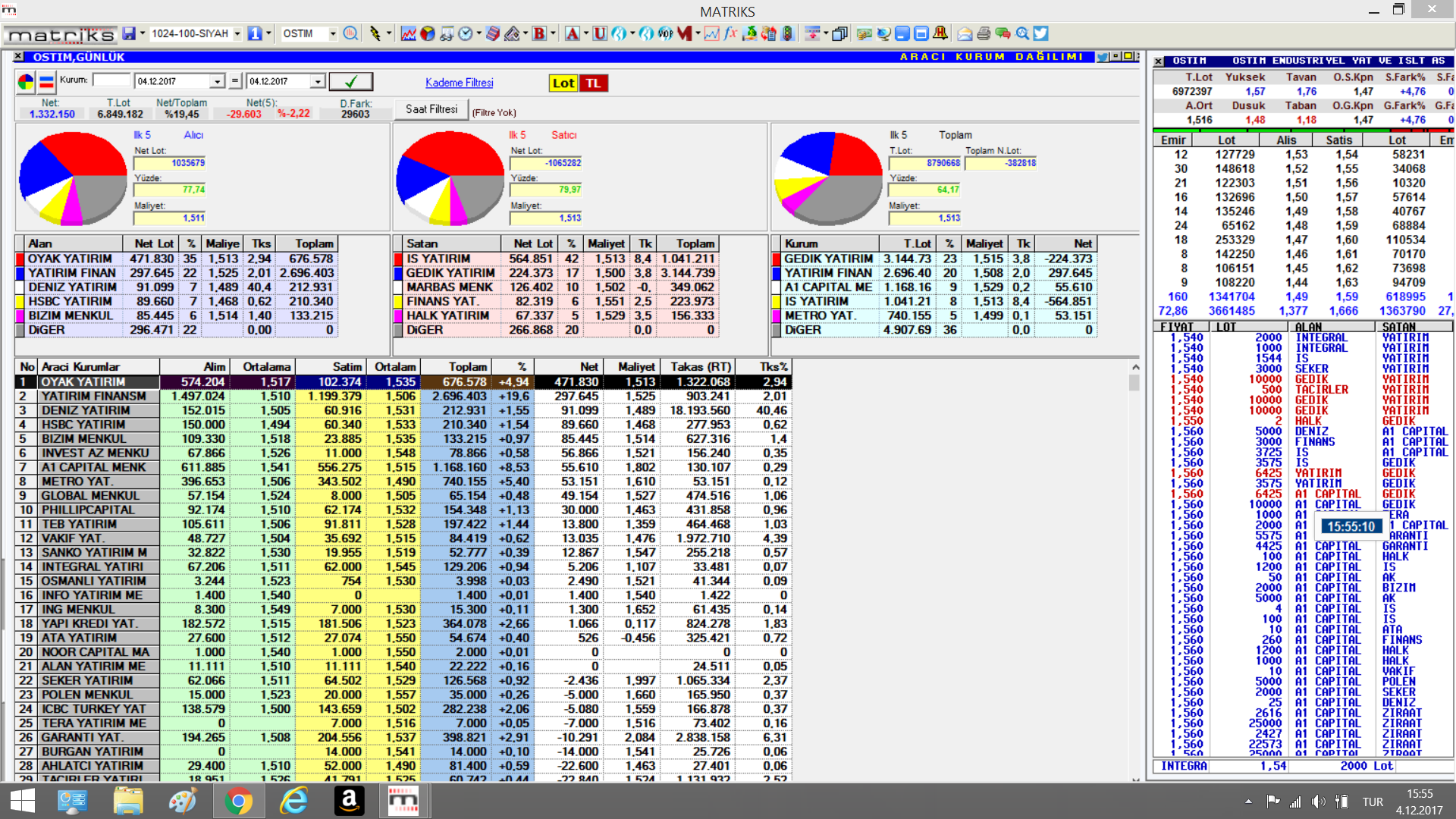The image size is (1456, 819).
Task: Click the blue save diskette icon
Action: (x=129, y=33)
